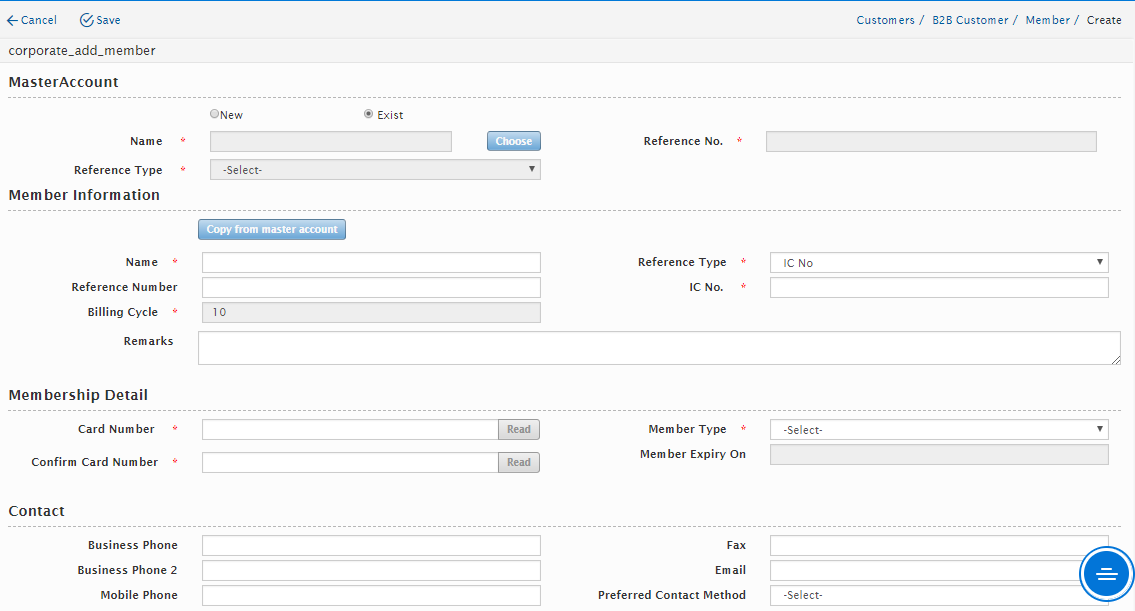
Task: Click the Remarks text area
Action: [x=659, y=348]
